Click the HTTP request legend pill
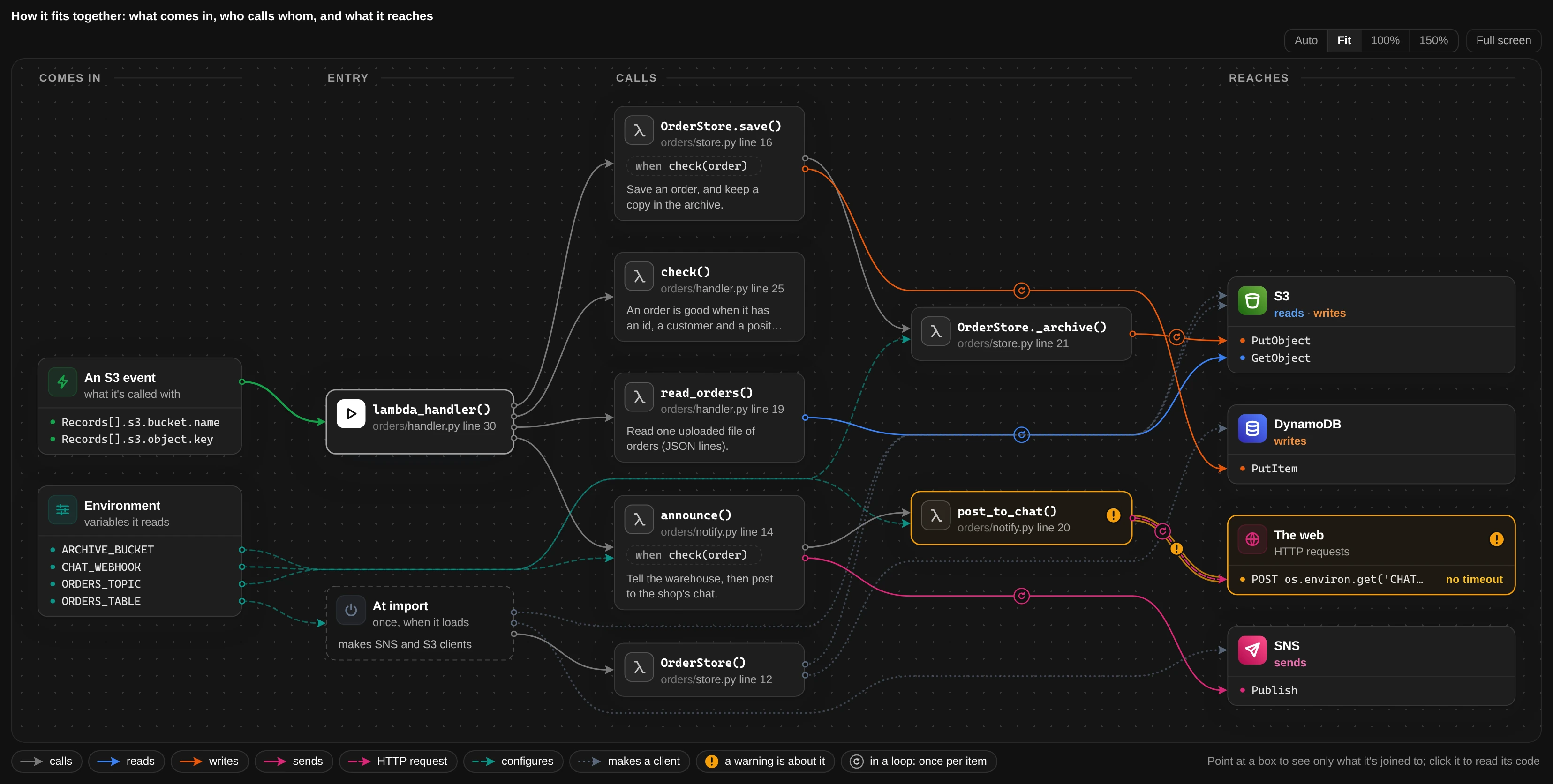This screenshot has width=1553, height=784. 398,761
